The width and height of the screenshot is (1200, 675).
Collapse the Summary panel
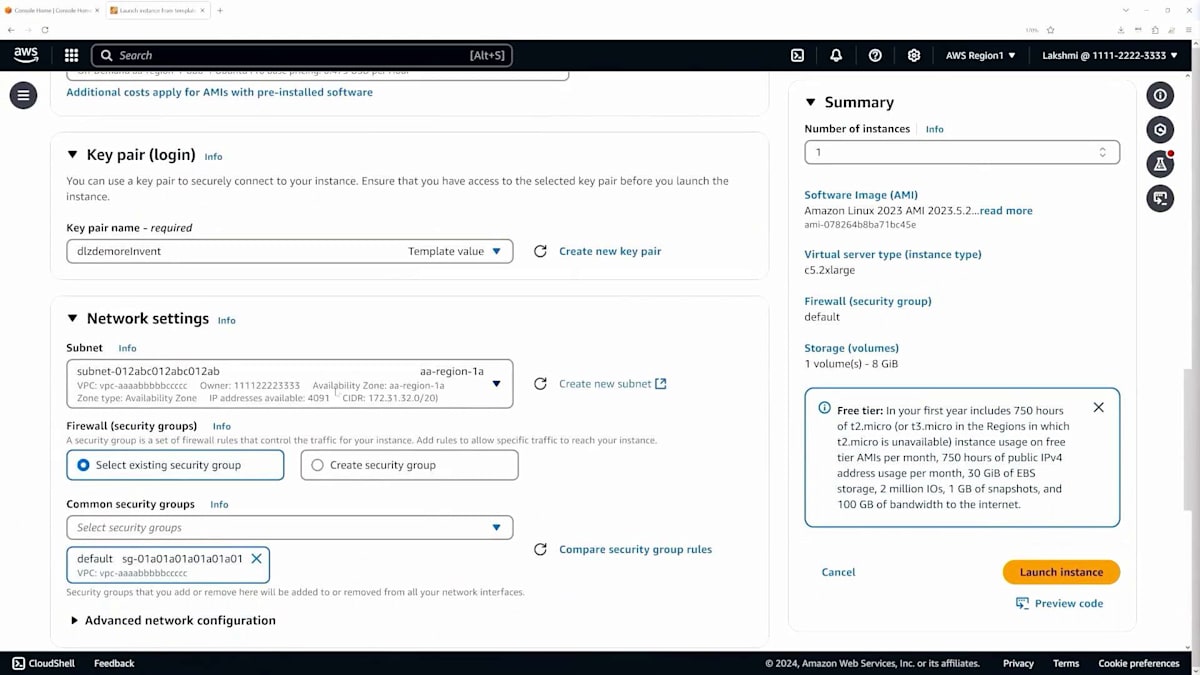[811, 102]
